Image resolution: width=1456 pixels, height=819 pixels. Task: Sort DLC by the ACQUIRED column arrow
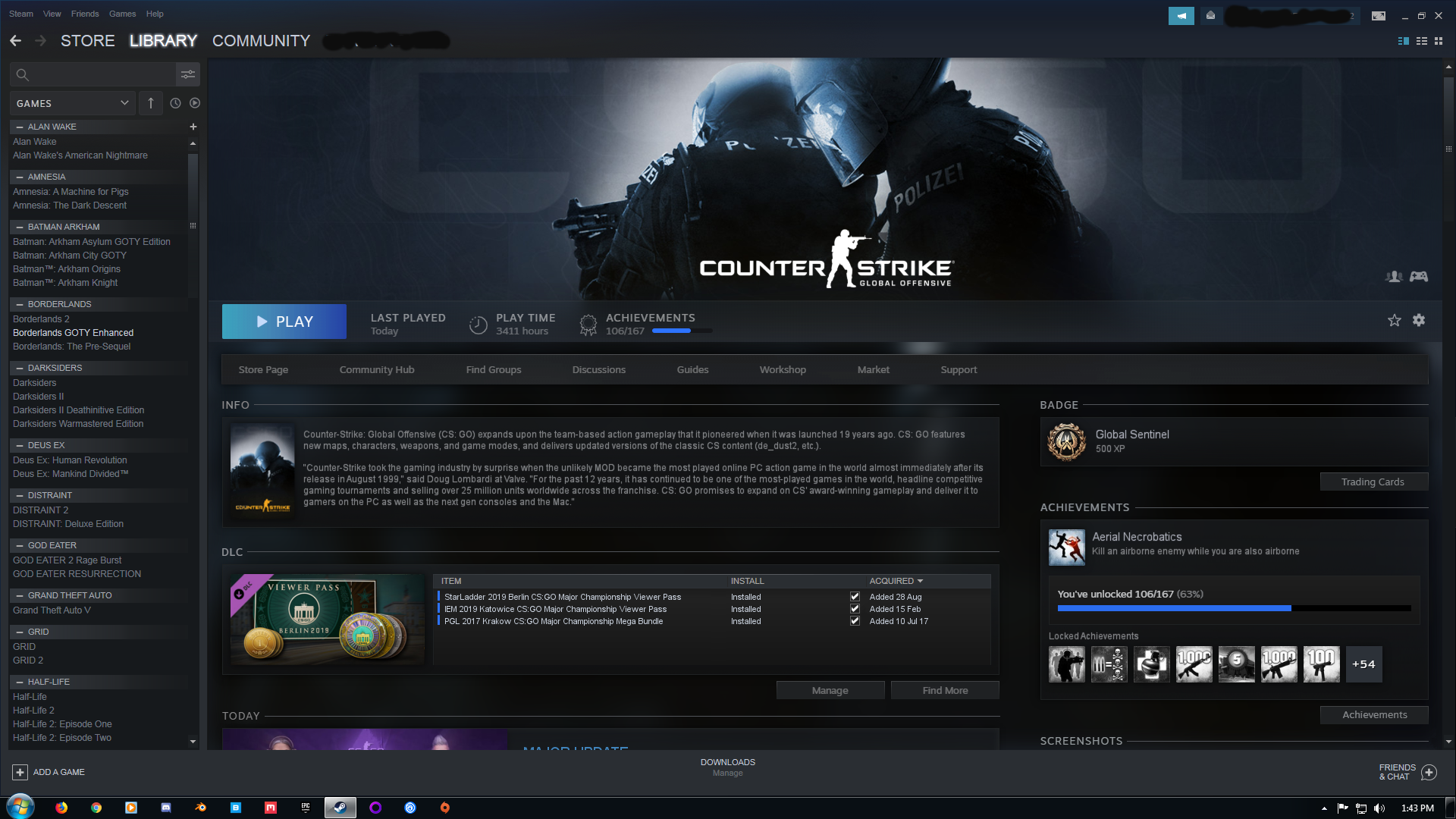tap(920, 581)
